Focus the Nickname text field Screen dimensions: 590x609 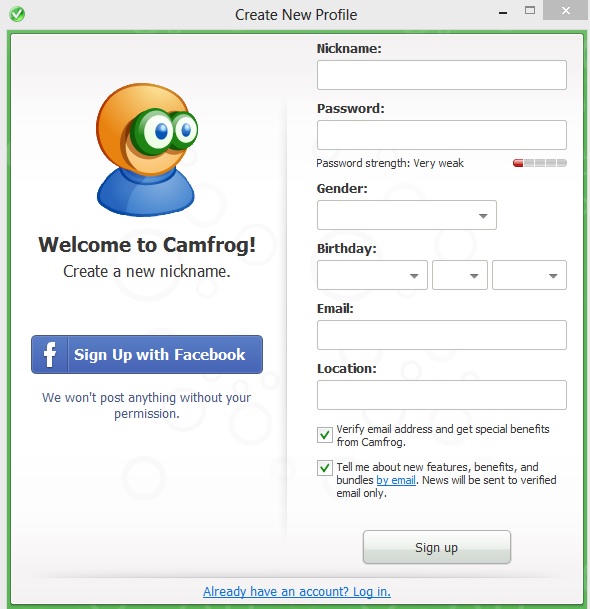pos(442,75)
